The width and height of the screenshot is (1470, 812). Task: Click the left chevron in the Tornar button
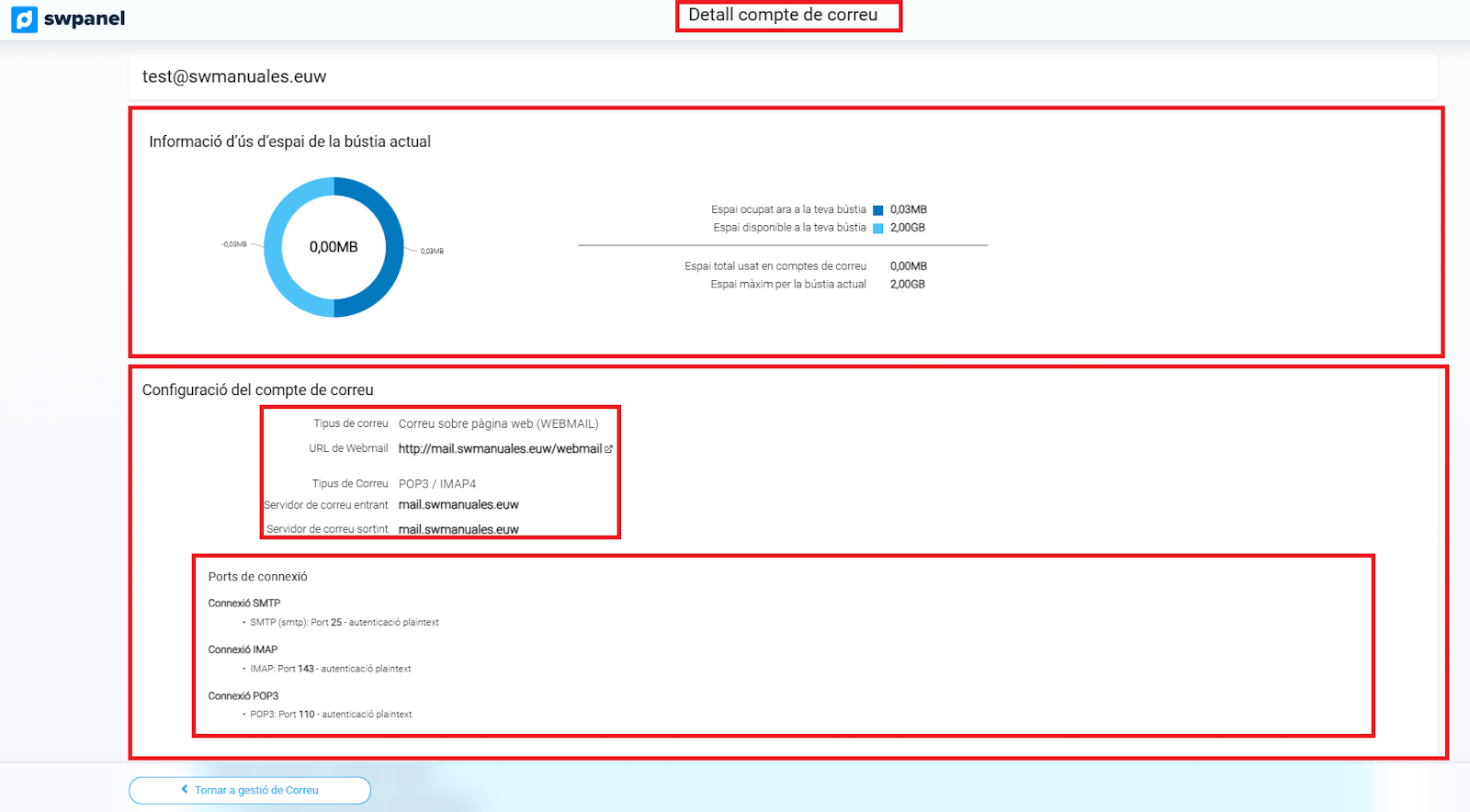pyautogui.click(x=185, y=789)
